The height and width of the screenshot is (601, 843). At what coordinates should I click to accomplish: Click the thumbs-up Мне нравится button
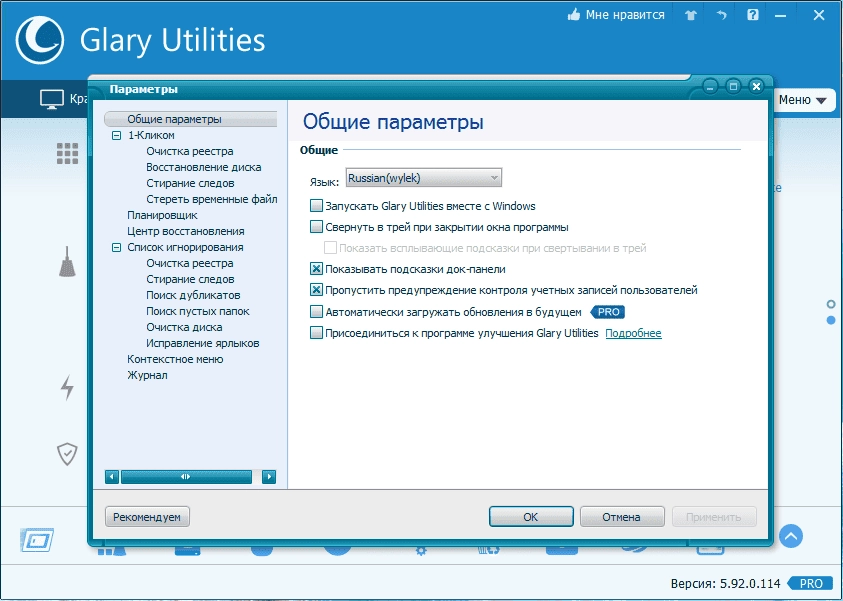[616, 15]
